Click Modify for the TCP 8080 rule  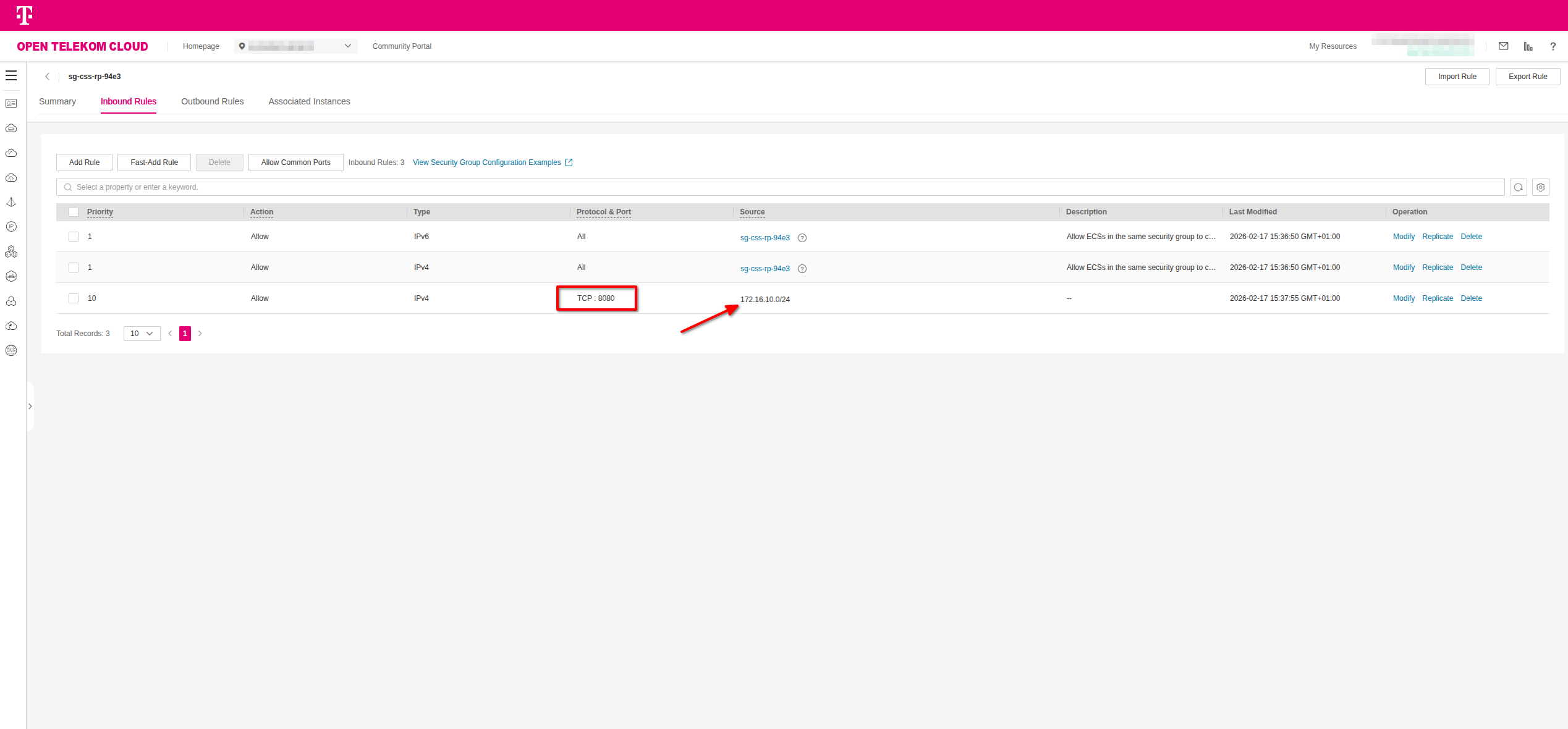pyautogui.click(x=1403, y=298)
